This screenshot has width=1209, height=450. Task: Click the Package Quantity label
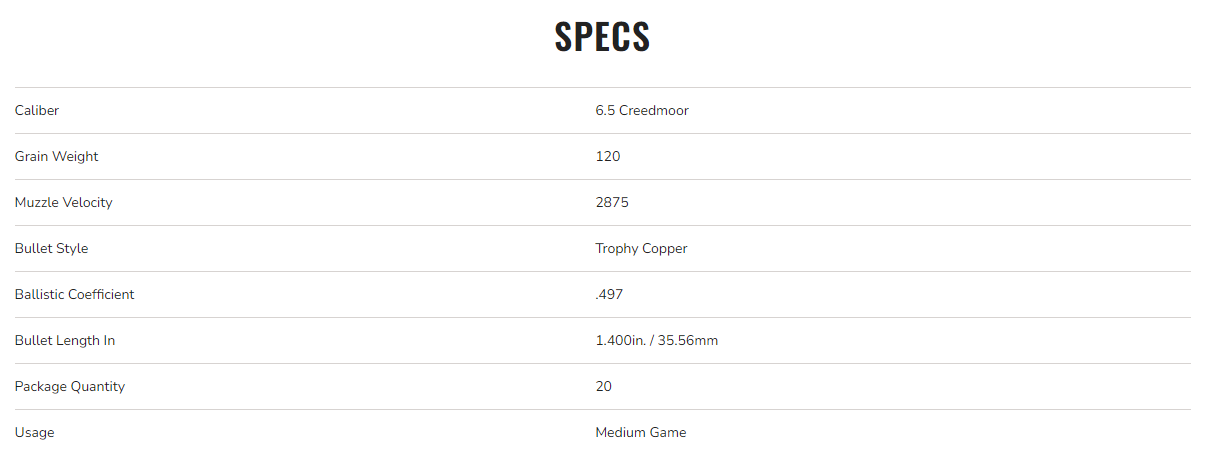70,387
